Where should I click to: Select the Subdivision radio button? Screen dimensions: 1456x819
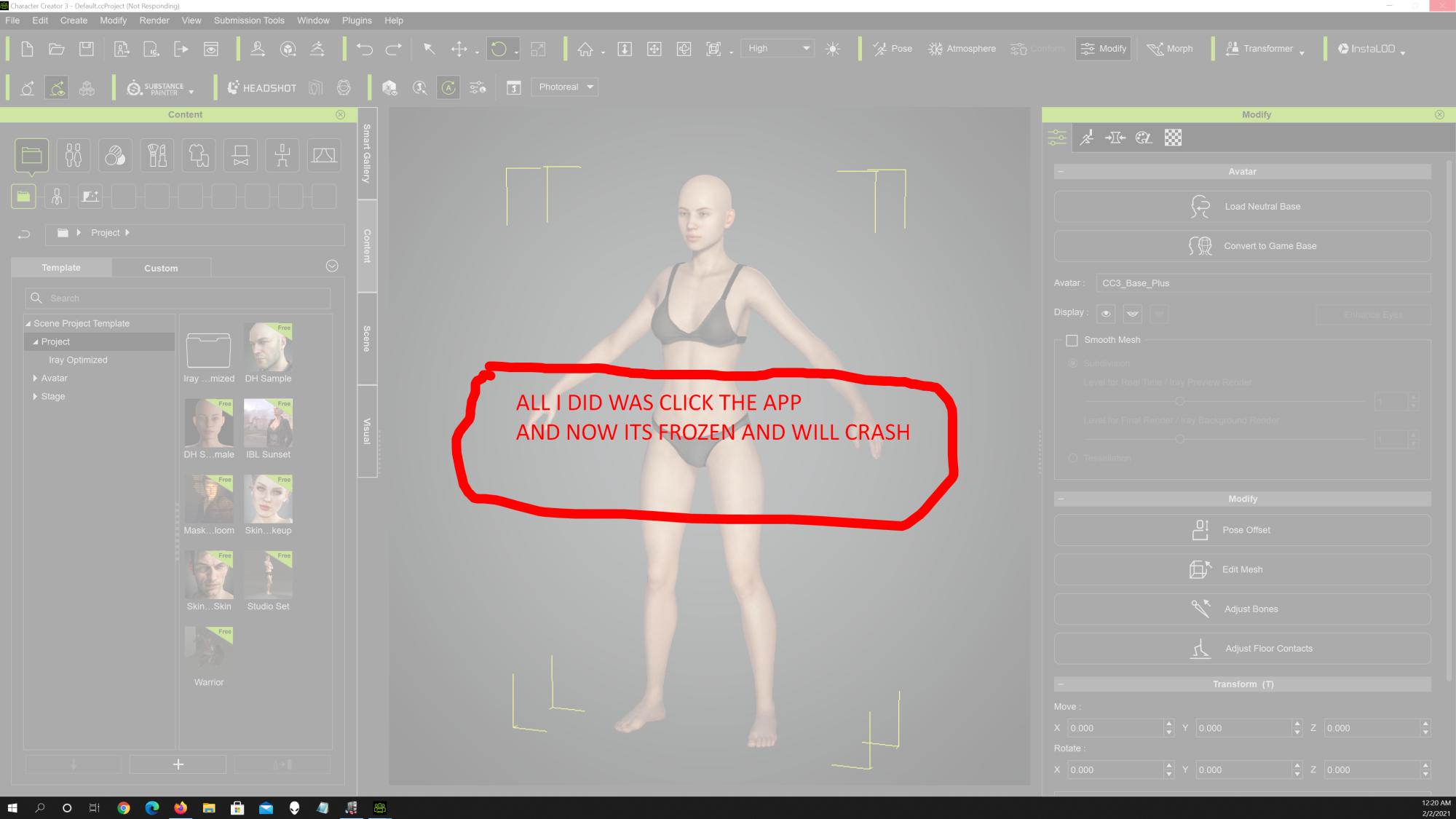1072,363
